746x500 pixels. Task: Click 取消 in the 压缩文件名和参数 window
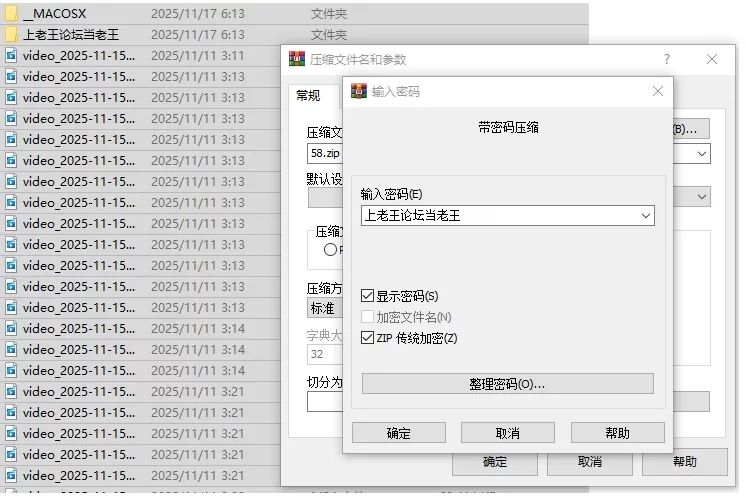point(590,462)
